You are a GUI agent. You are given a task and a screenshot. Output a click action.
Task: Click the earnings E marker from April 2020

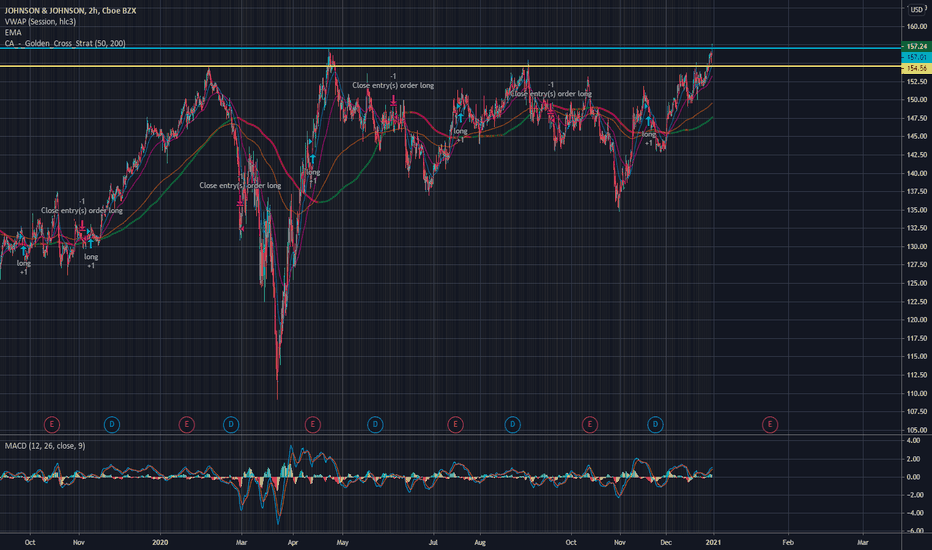313,425
